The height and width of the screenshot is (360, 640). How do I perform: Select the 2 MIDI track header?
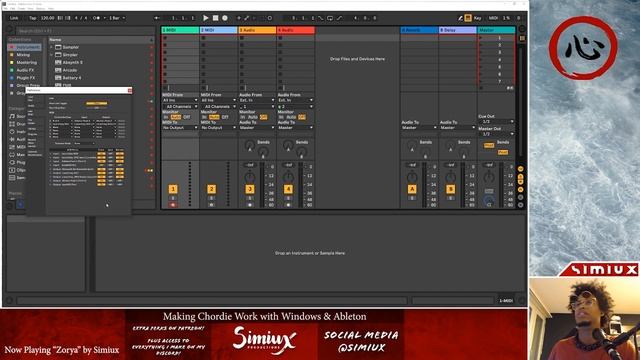point(218,30)
